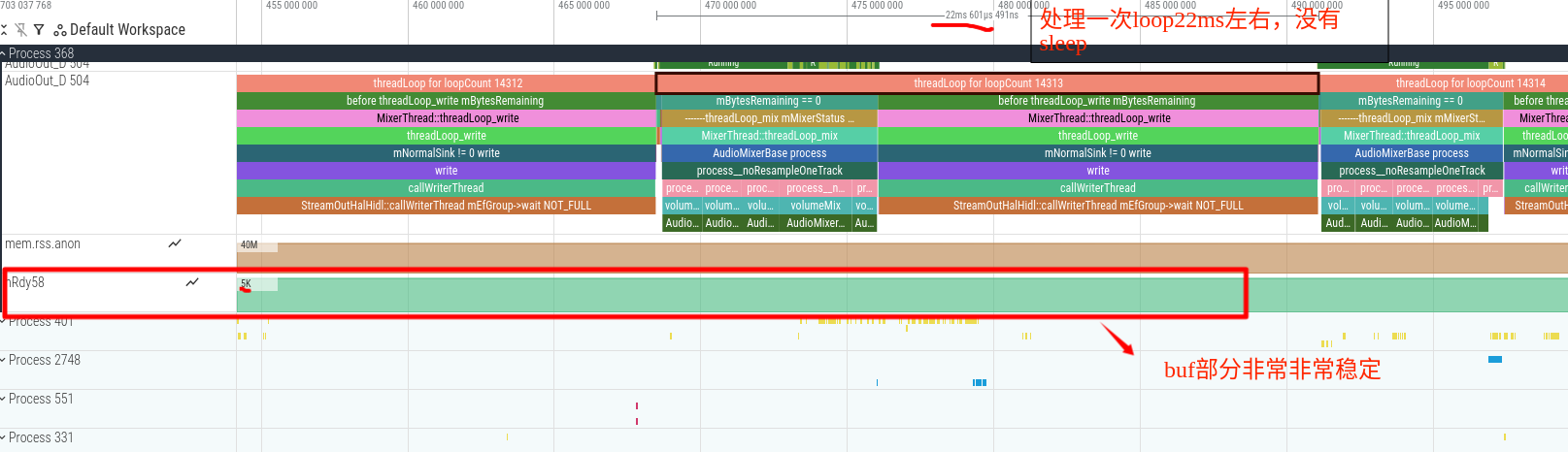Select threadLoop for loopCount 14314 slice

tap(1444, 83)
